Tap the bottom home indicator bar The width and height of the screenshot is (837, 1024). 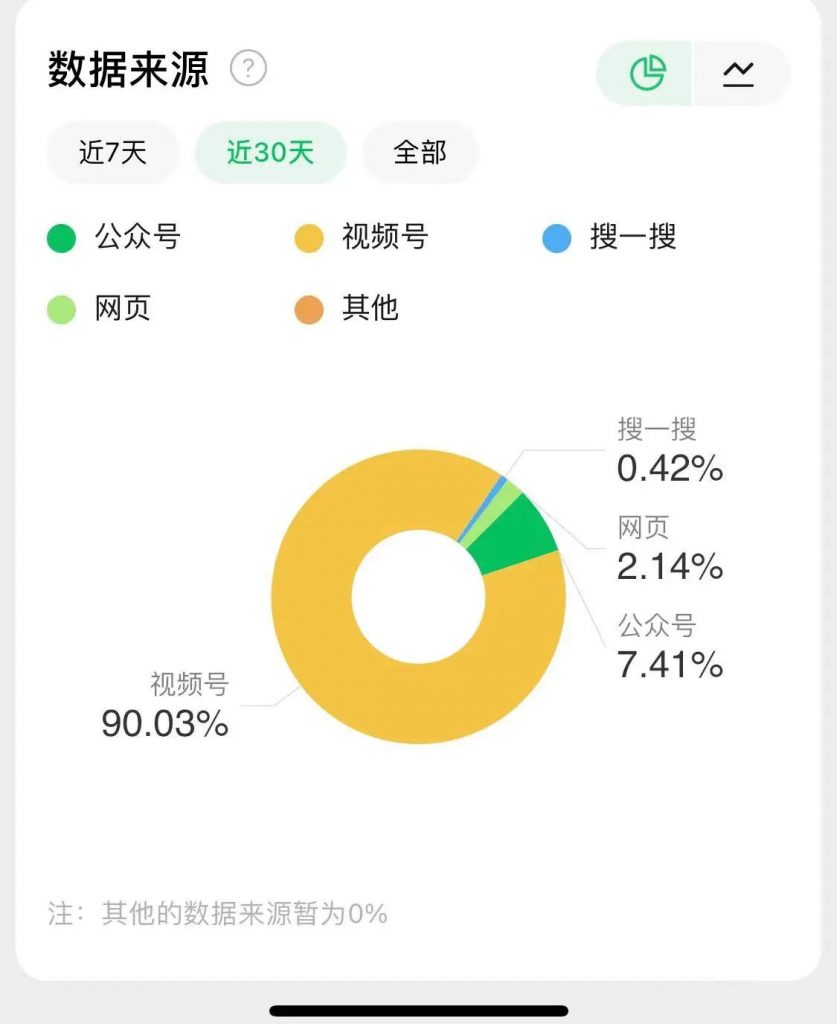click(x=418, y=1010)
